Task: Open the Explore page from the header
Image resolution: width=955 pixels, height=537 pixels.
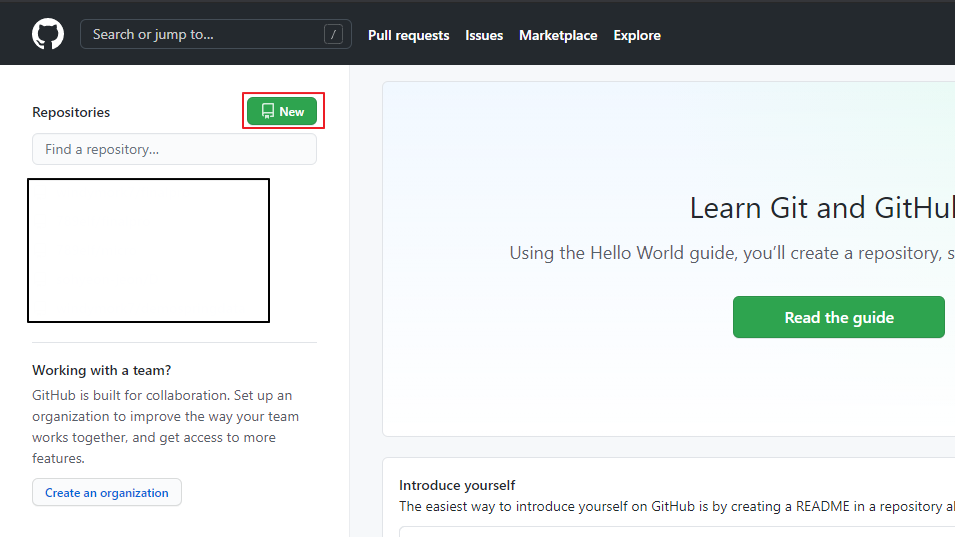Action: 637,35
